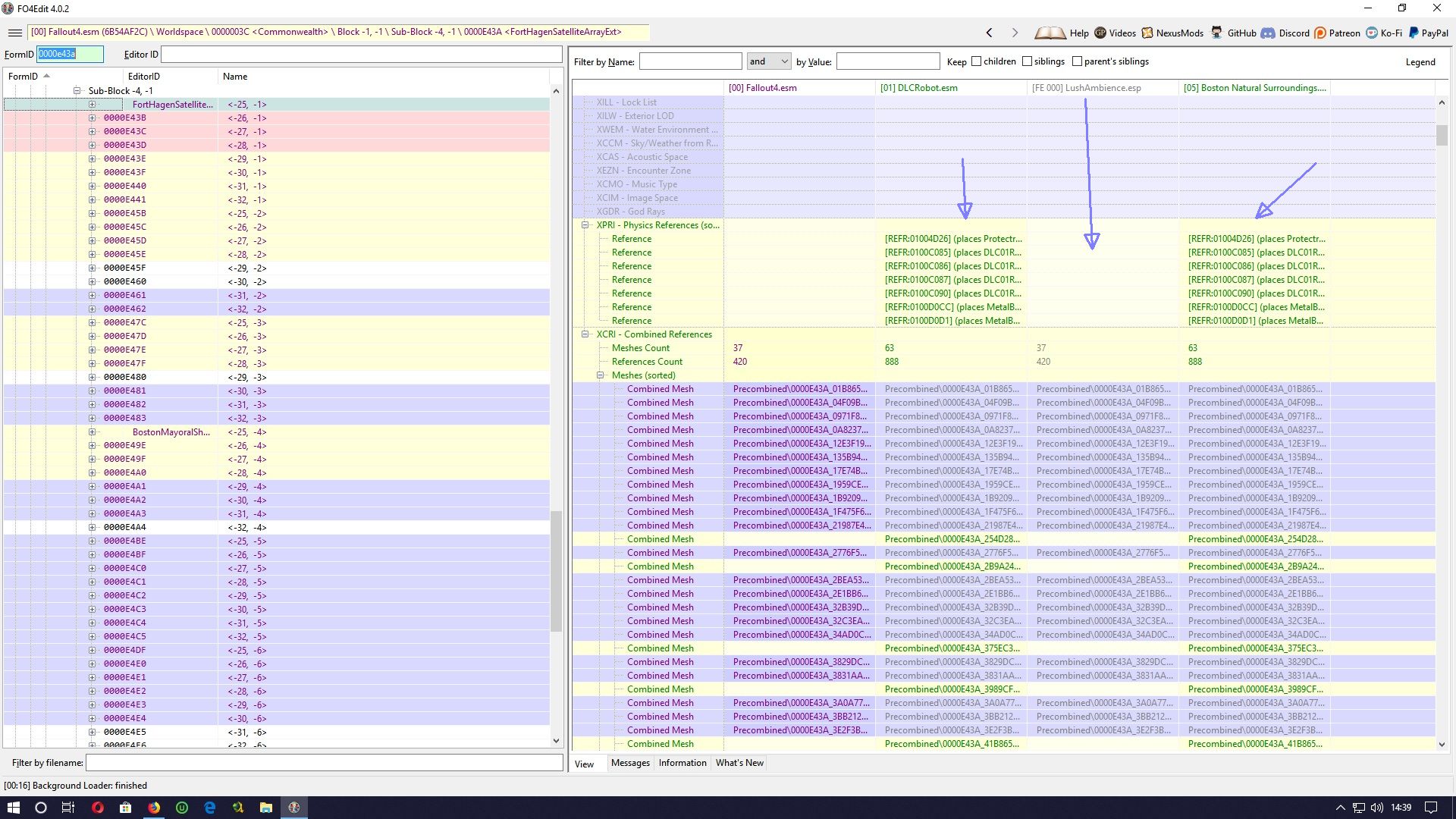Toggle the parent's siblings checkbox
The image size is (1456, 819).
(x=1077, y=61)
